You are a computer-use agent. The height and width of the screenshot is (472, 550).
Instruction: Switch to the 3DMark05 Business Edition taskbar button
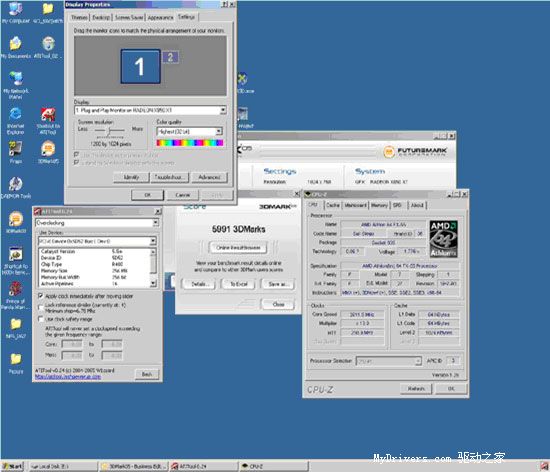pyautogui.click(x=133, y=466)
